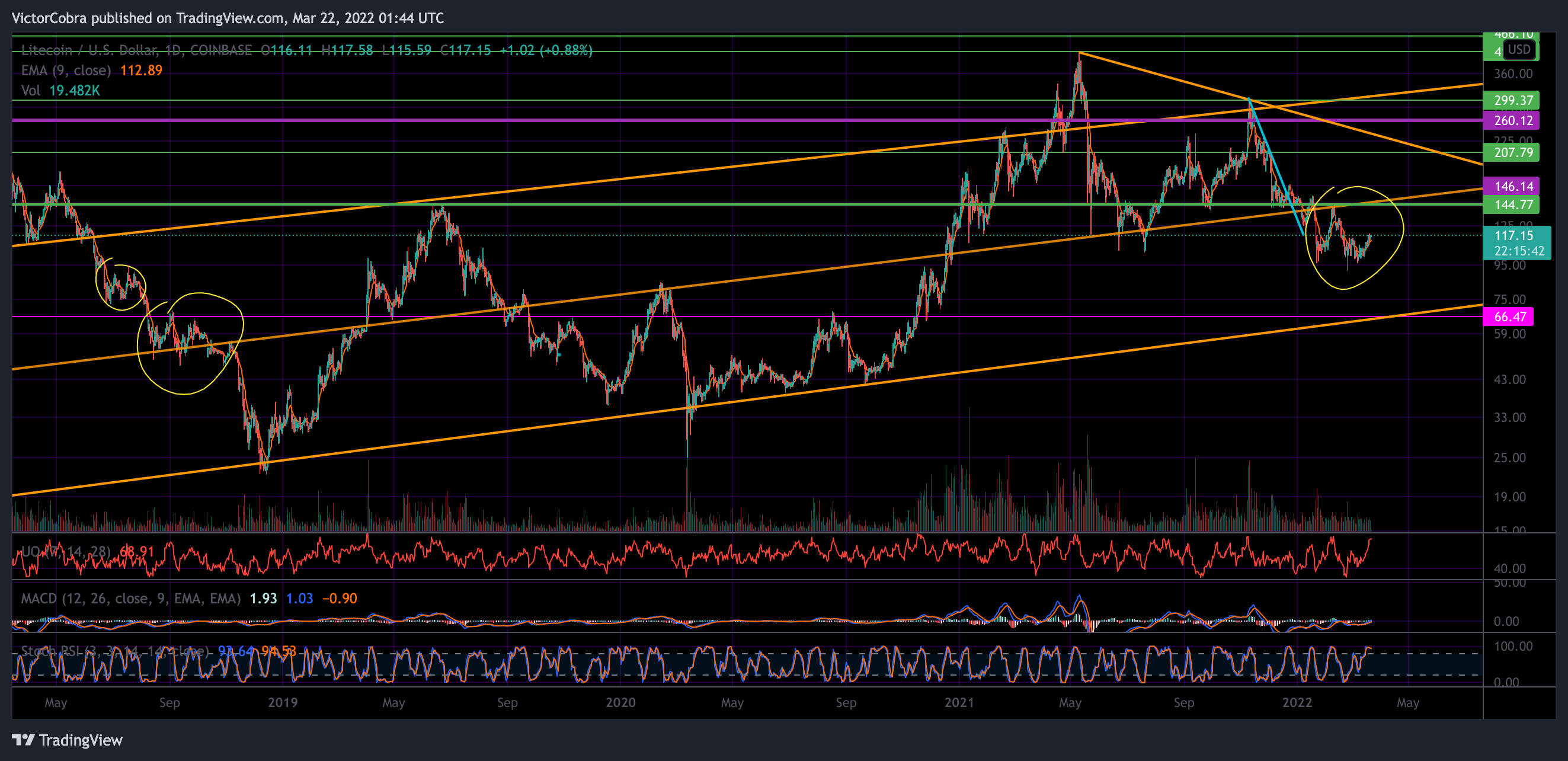Screen dimensions: 1568x761
Task: Click the 299.37 price label
Action: pyautogui.click(x=1511, y=100)
